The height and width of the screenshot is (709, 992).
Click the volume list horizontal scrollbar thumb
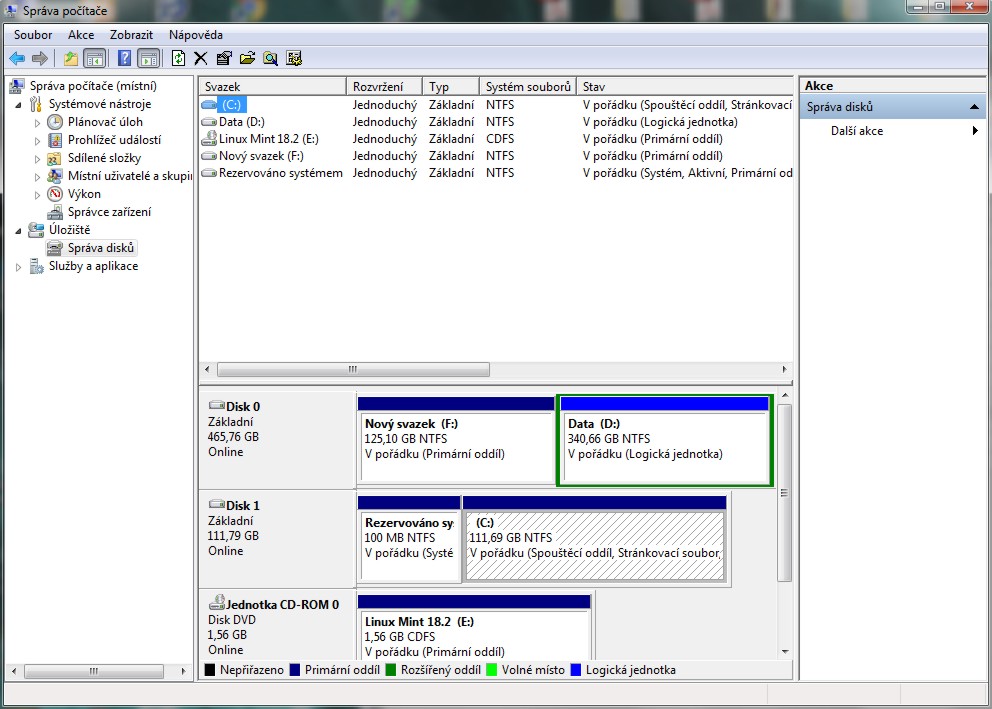[x=353, y=369]
